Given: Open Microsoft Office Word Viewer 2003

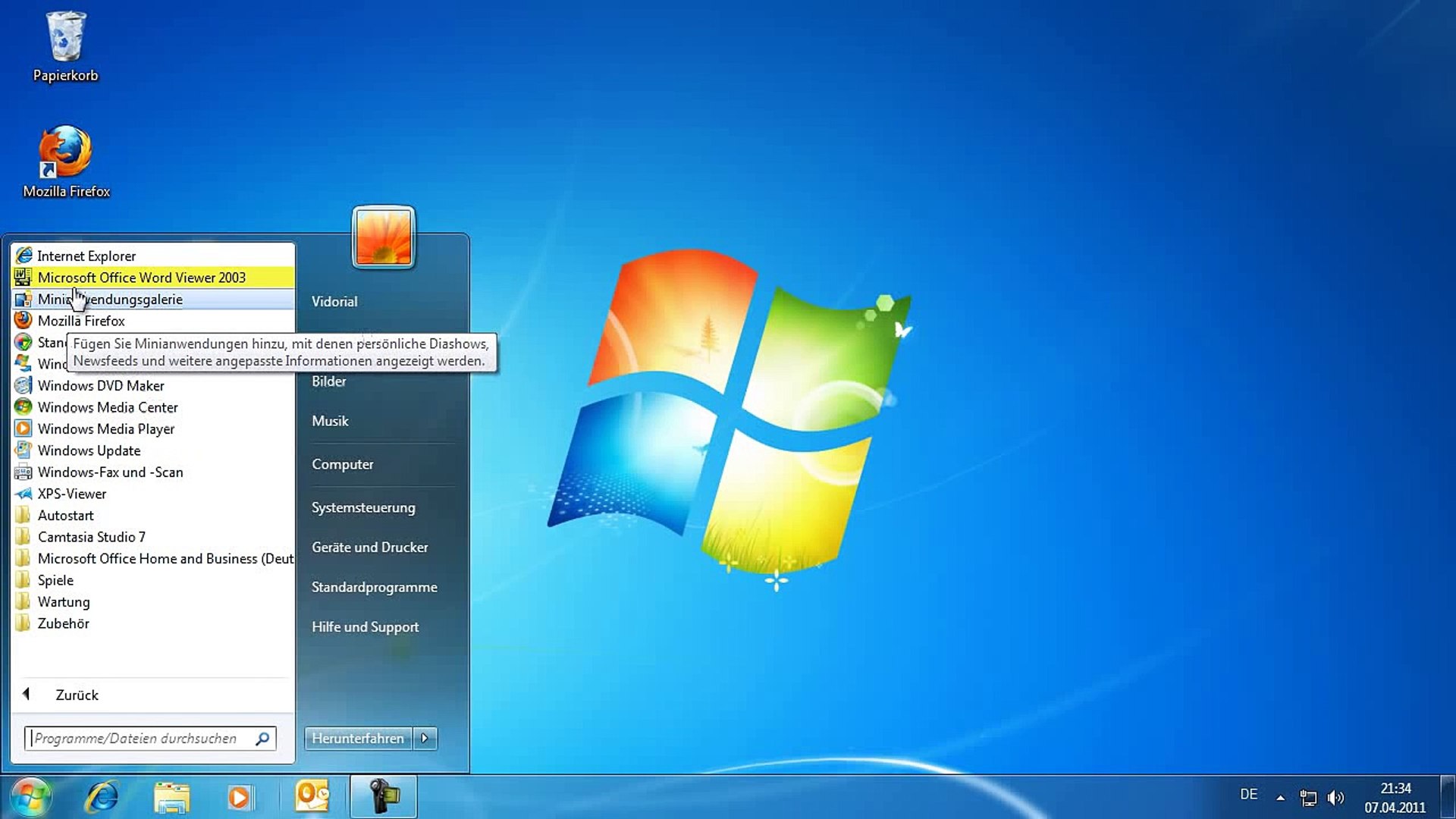Looking at the screenshot, I should (x=141, y=278).
